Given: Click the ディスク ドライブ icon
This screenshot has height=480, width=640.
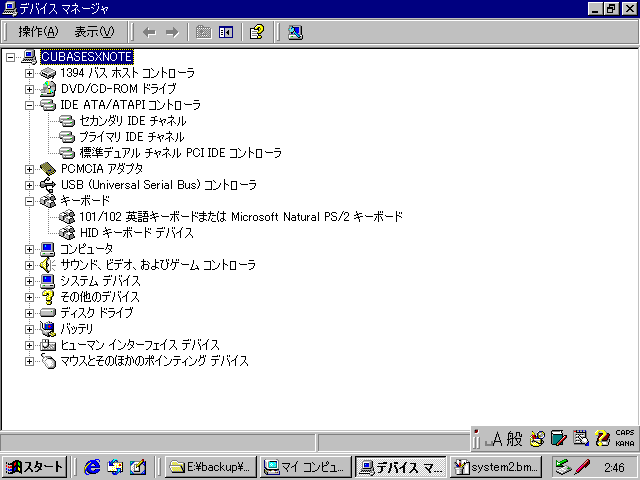Looking at the screenshot, I should tap(48, 313).
